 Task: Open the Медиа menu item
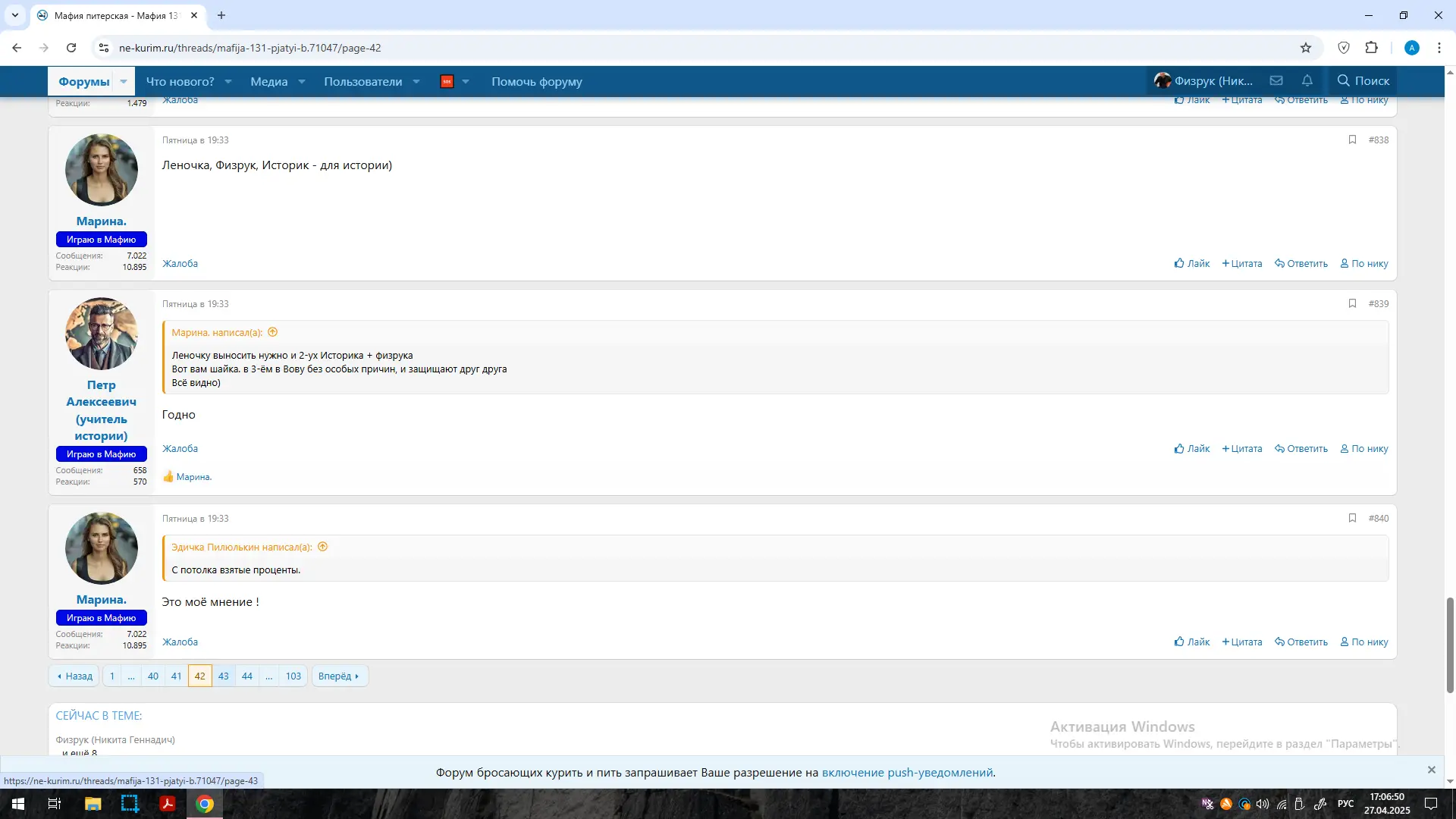268,81
